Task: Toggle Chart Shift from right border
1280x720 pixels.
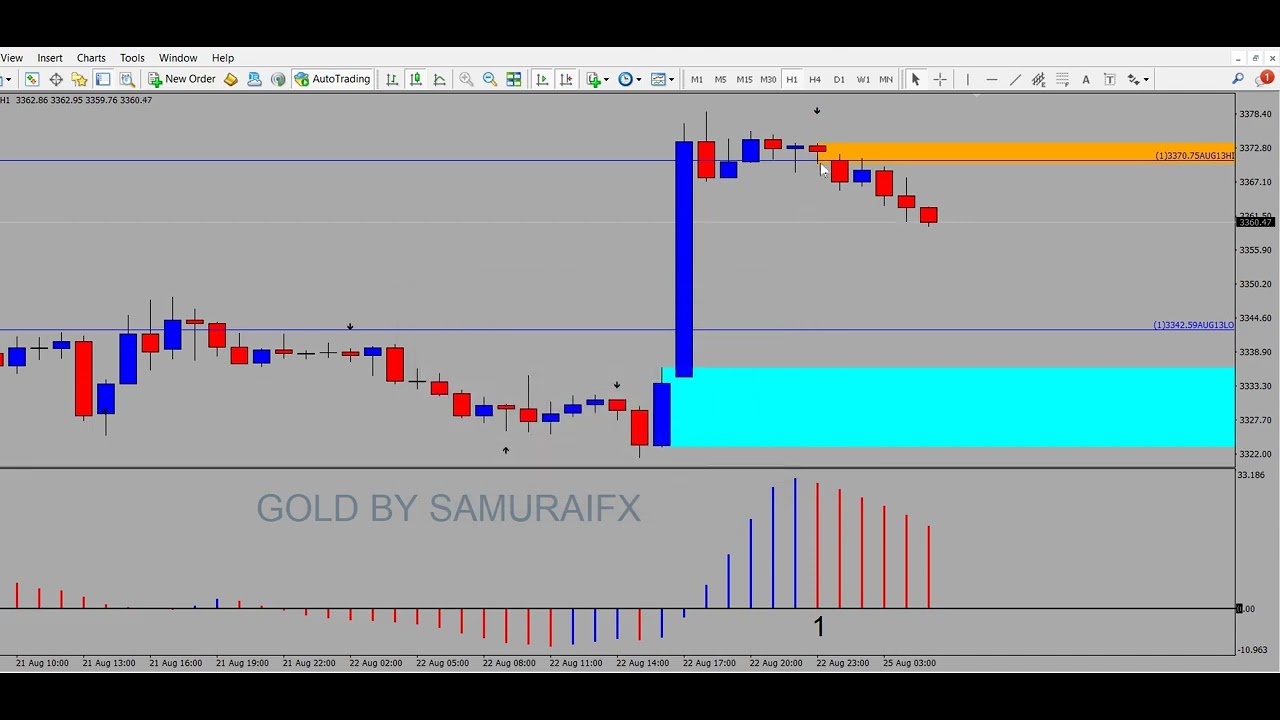Action: [566, 79]
